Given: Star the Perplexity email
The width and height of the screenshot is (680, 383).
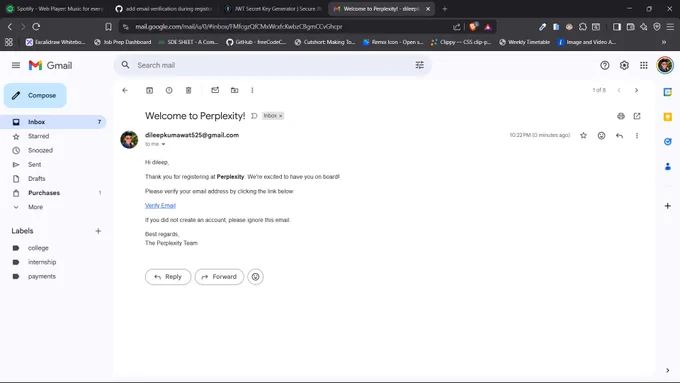Looking at the screenshot, I should [584, 135].
